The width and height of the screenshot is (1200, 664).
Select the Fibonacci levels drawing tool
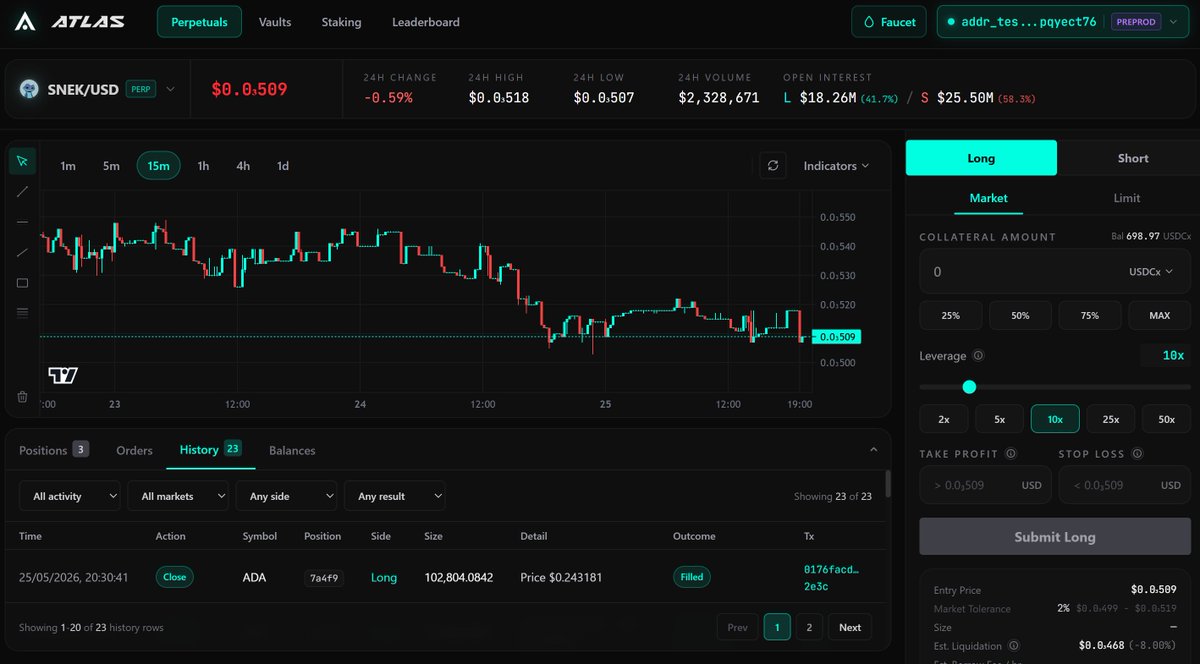[x=22, y=312]
